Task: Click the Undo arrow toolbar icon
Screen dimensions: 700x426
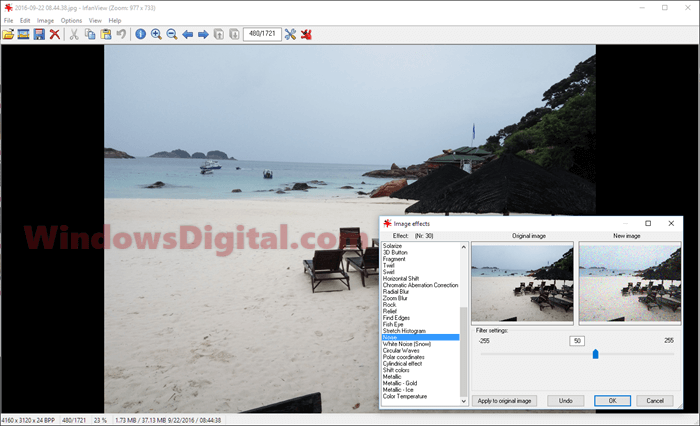Action: click(x=121, y=34)
